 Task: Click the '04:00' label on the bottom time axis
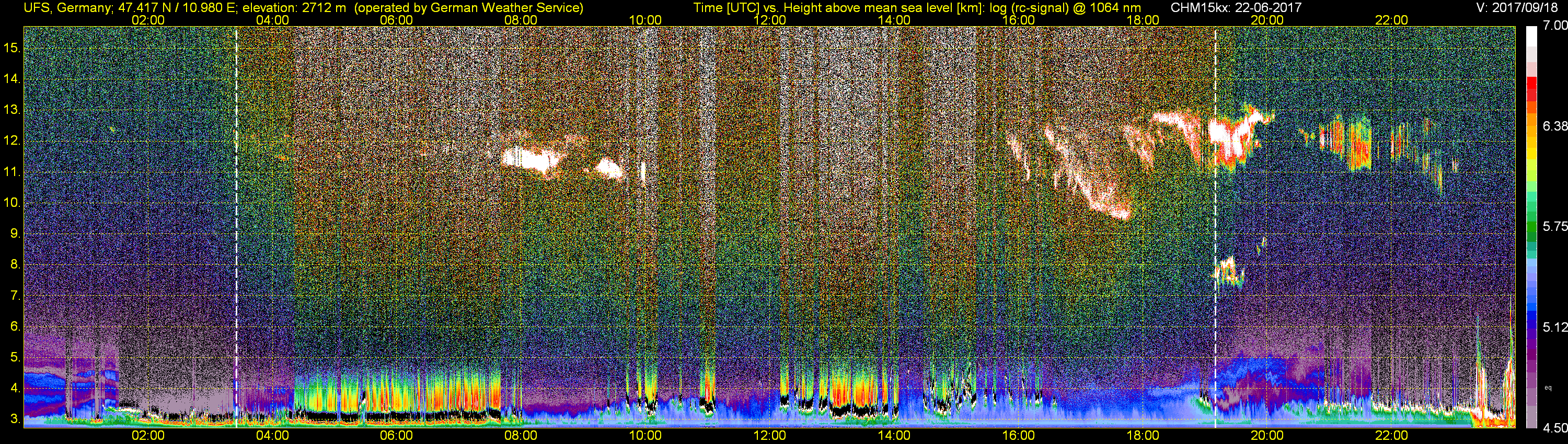pyautogui.click(x=272, y=436)
